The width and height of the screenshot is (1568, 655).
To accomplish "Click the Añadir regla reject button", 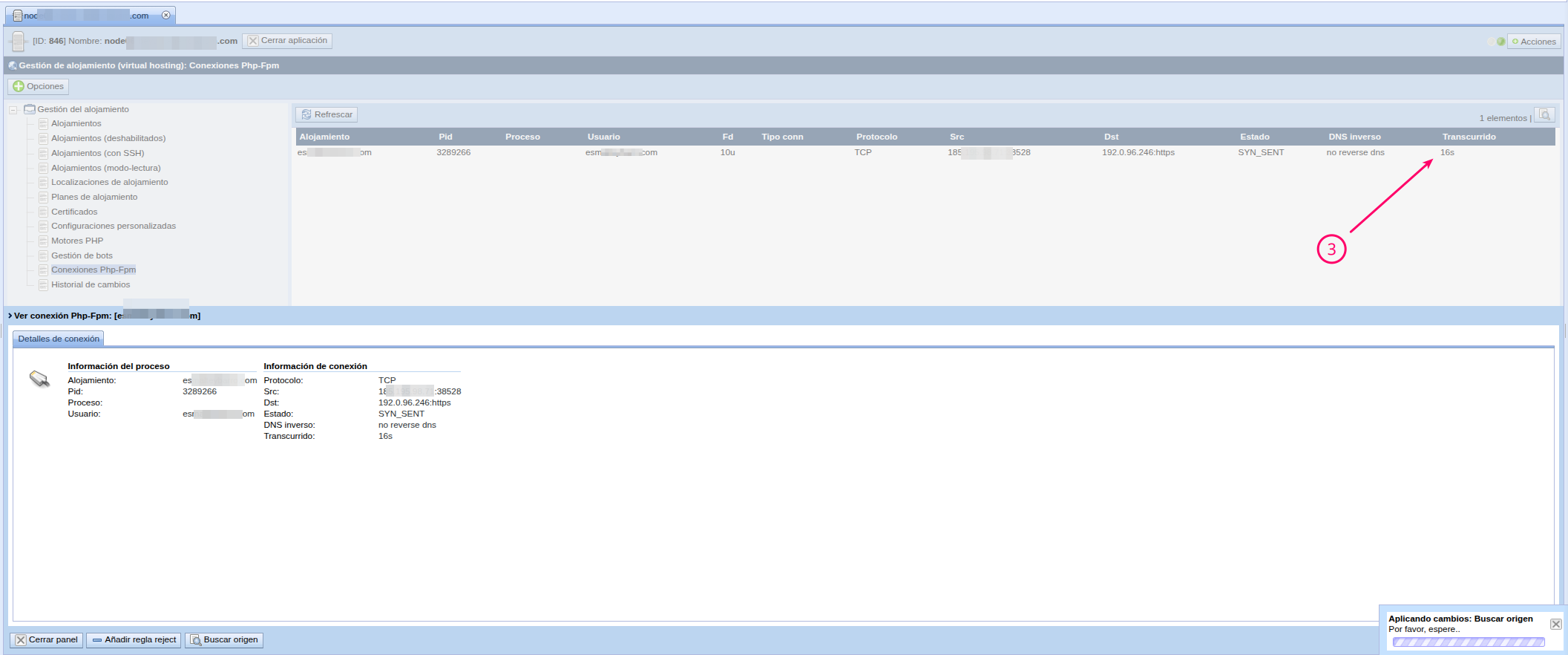I will pos(134,639).
